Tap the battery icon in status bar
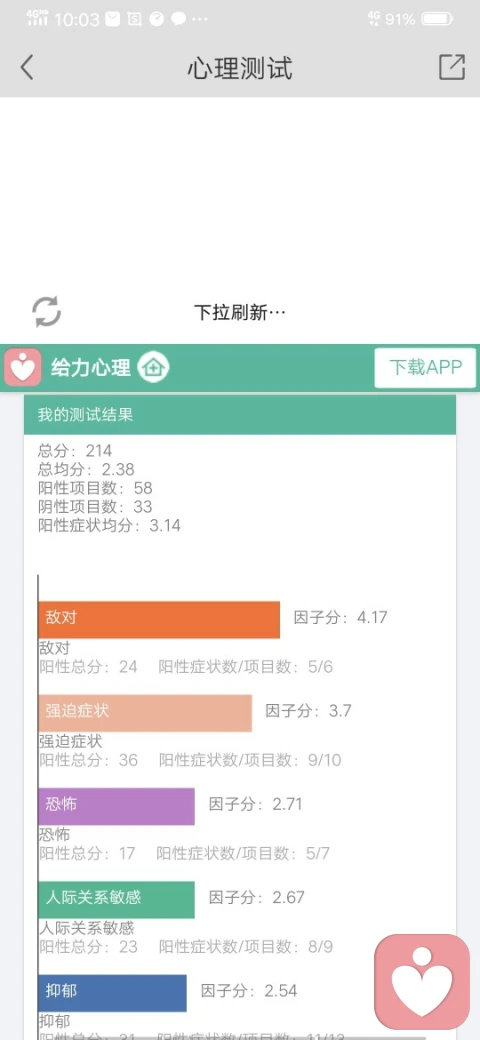 click(x=438, y=19)
